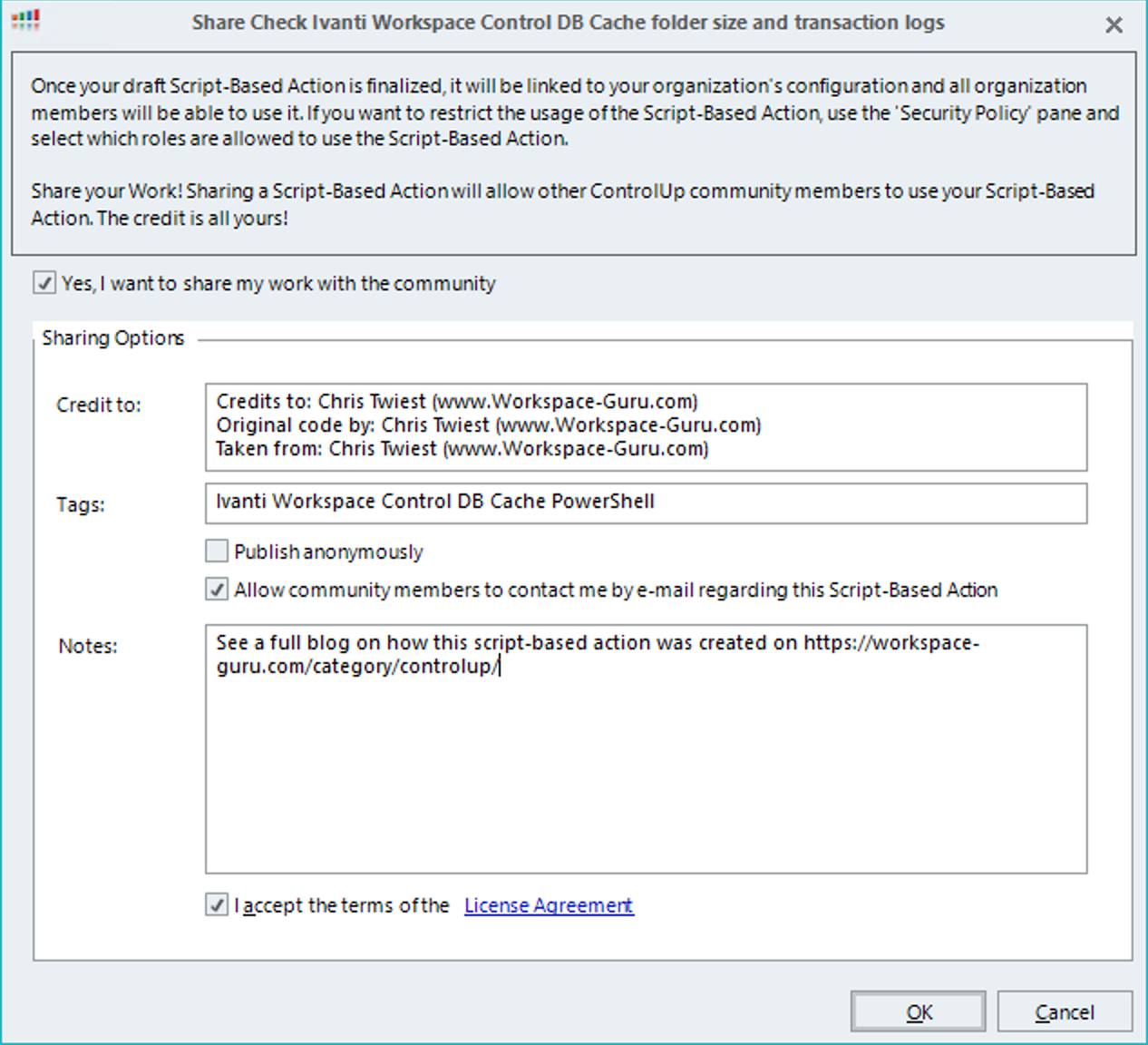This screenshot has height=1045, width=1148.
Task: Open the License Agreement link
Action: [x=548, y=905]
